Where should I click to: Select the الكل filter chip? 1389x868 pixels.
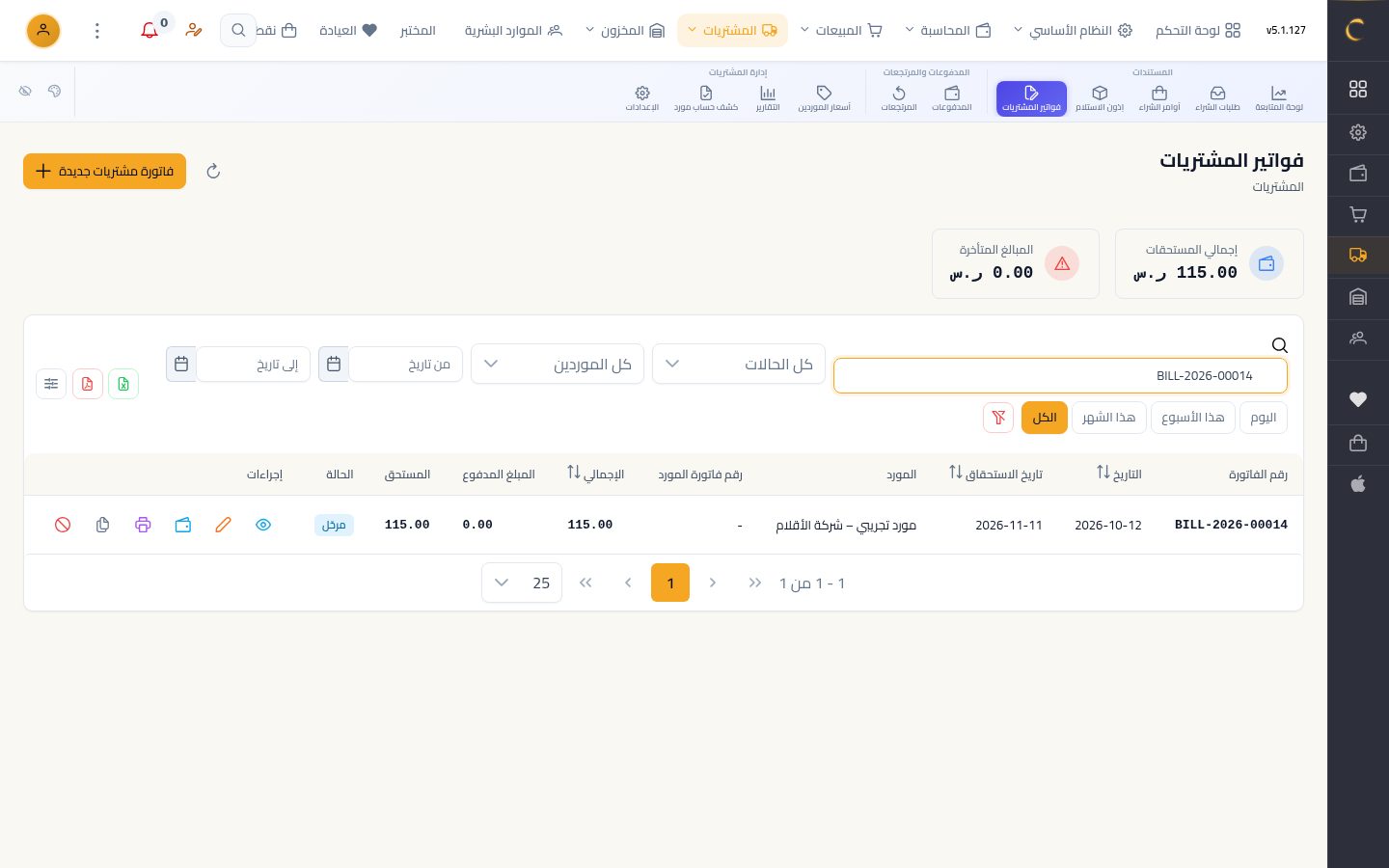[x=1045, y=418]
